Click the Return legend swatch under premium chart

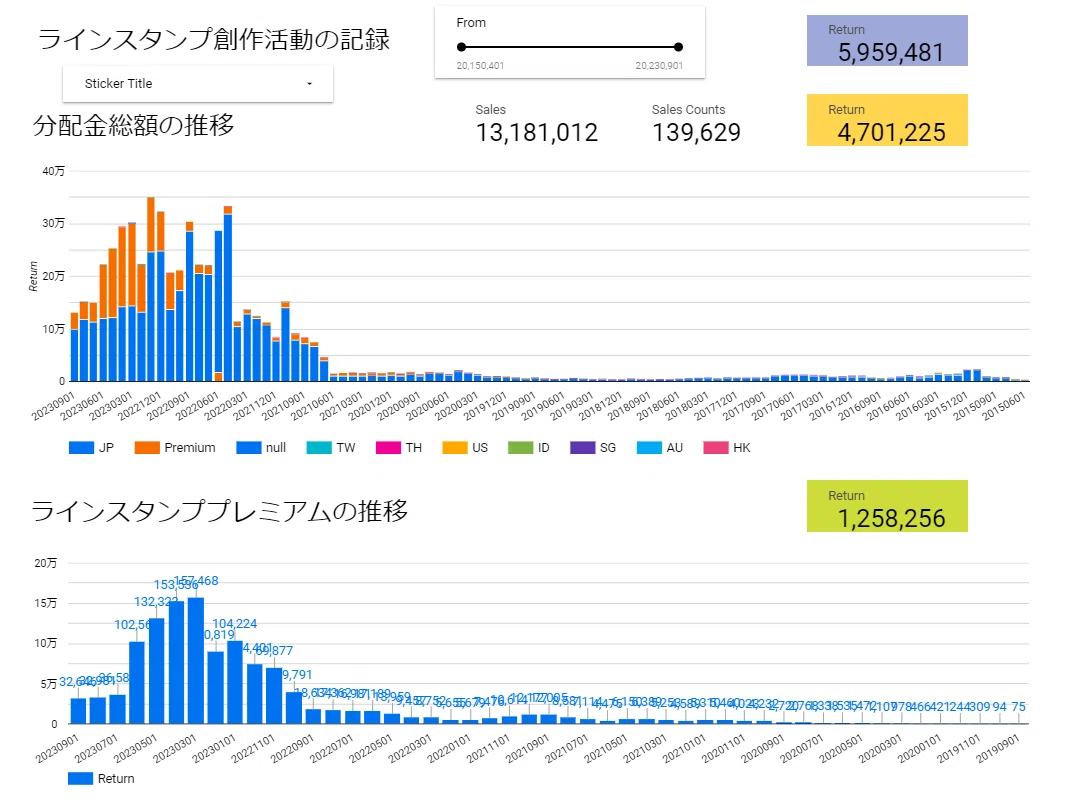coord(81,779)
